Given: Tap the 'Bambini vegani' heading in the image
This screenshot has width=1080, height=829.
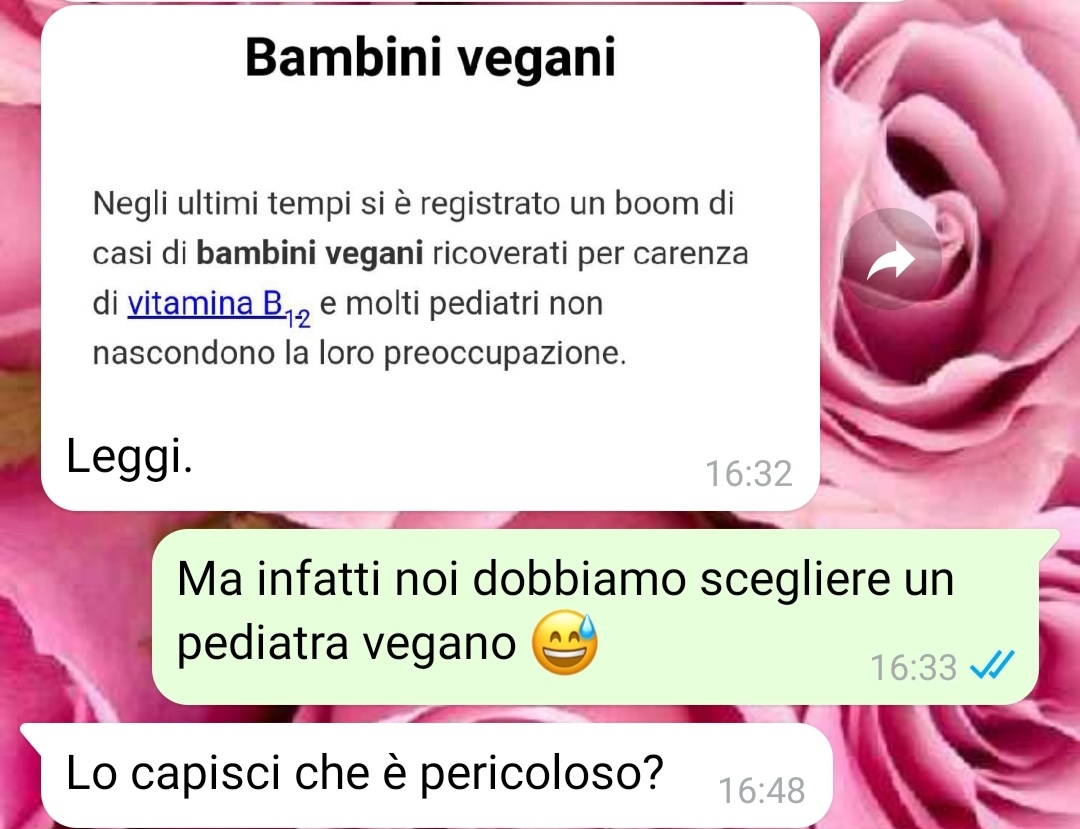Looking at the screenshot, I should [x=430, y=56].
